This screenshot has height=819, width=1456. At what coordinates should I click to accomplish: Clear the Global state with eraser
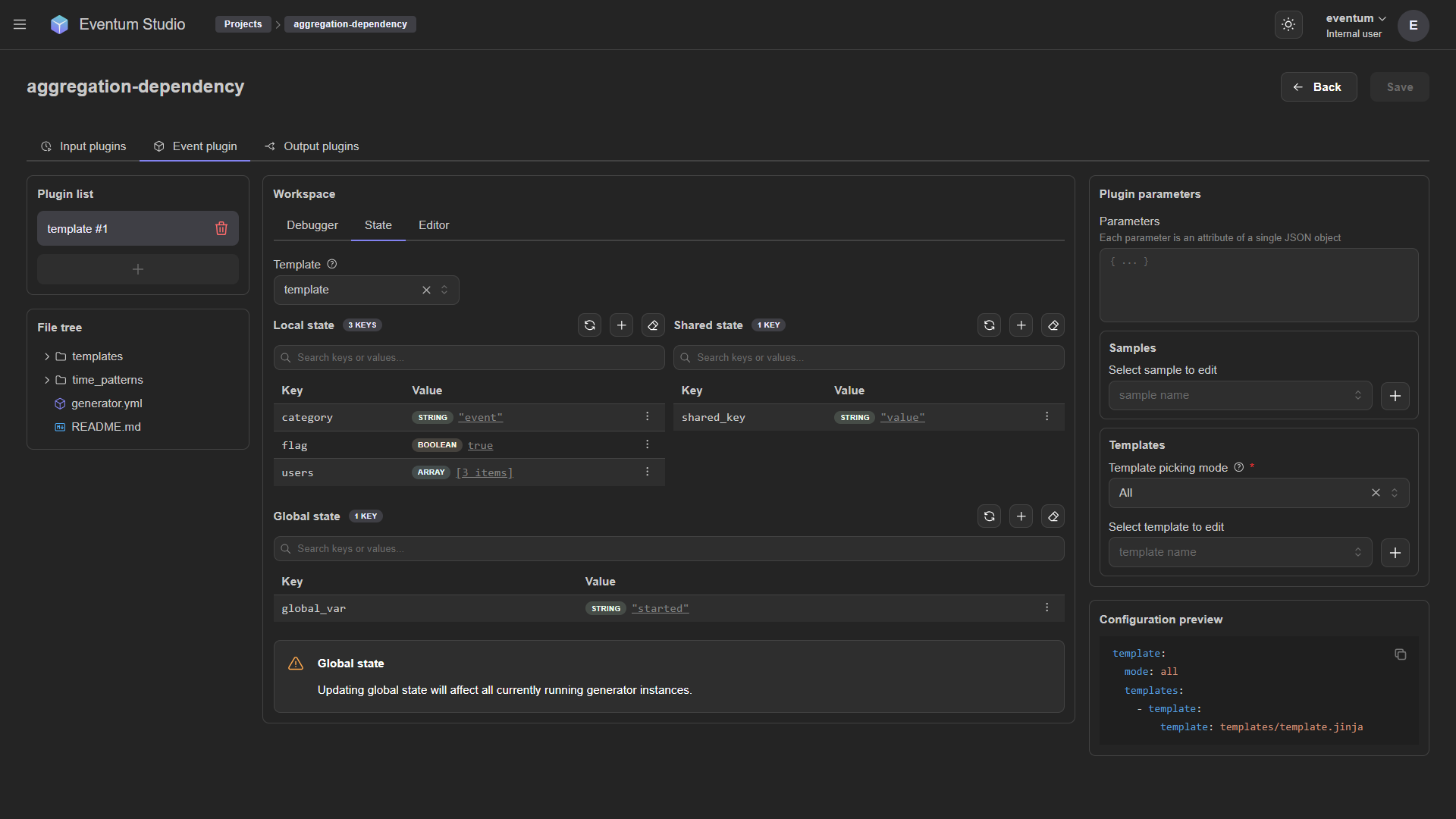[x=1053, y=516]
